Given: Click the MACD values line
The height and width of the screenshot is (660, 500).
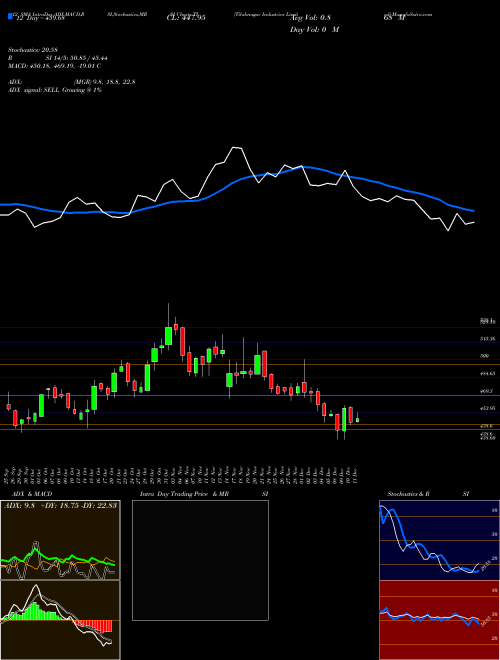Looking at the screenshot, I should coord(54,66).
